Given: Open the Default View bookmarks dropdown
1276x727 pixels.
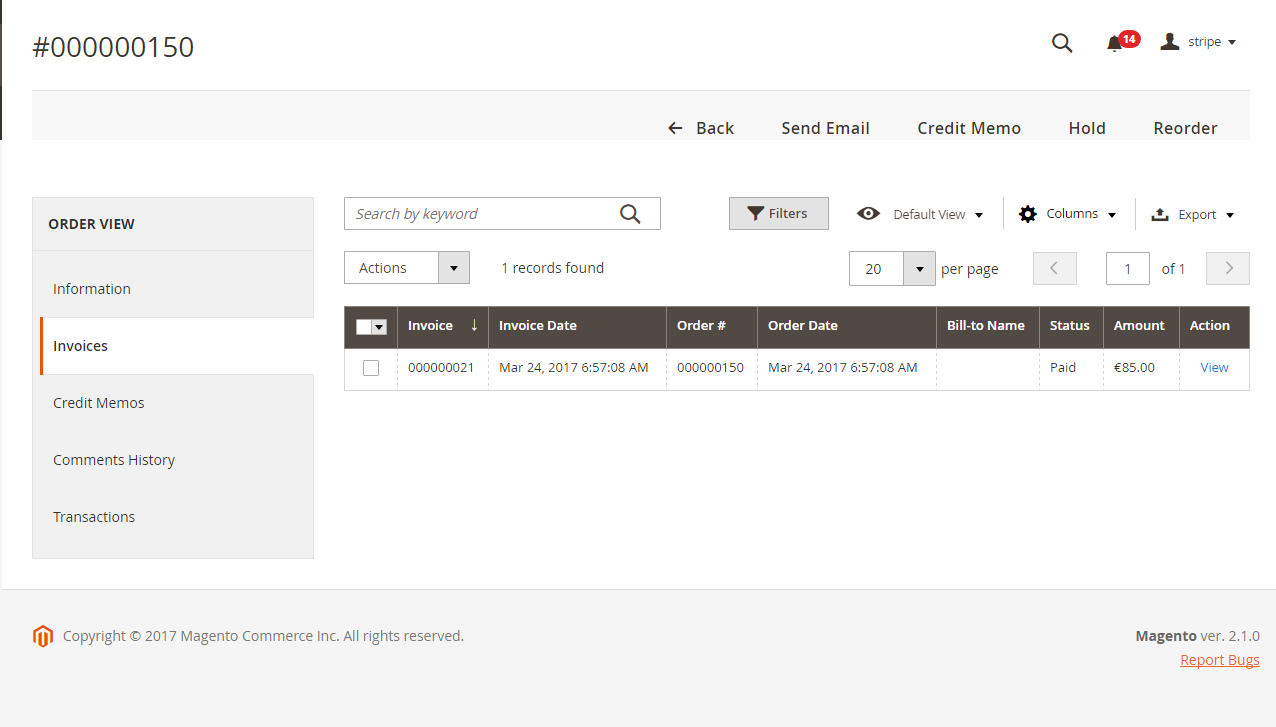Looking at the screenshot, I should 920,214.
